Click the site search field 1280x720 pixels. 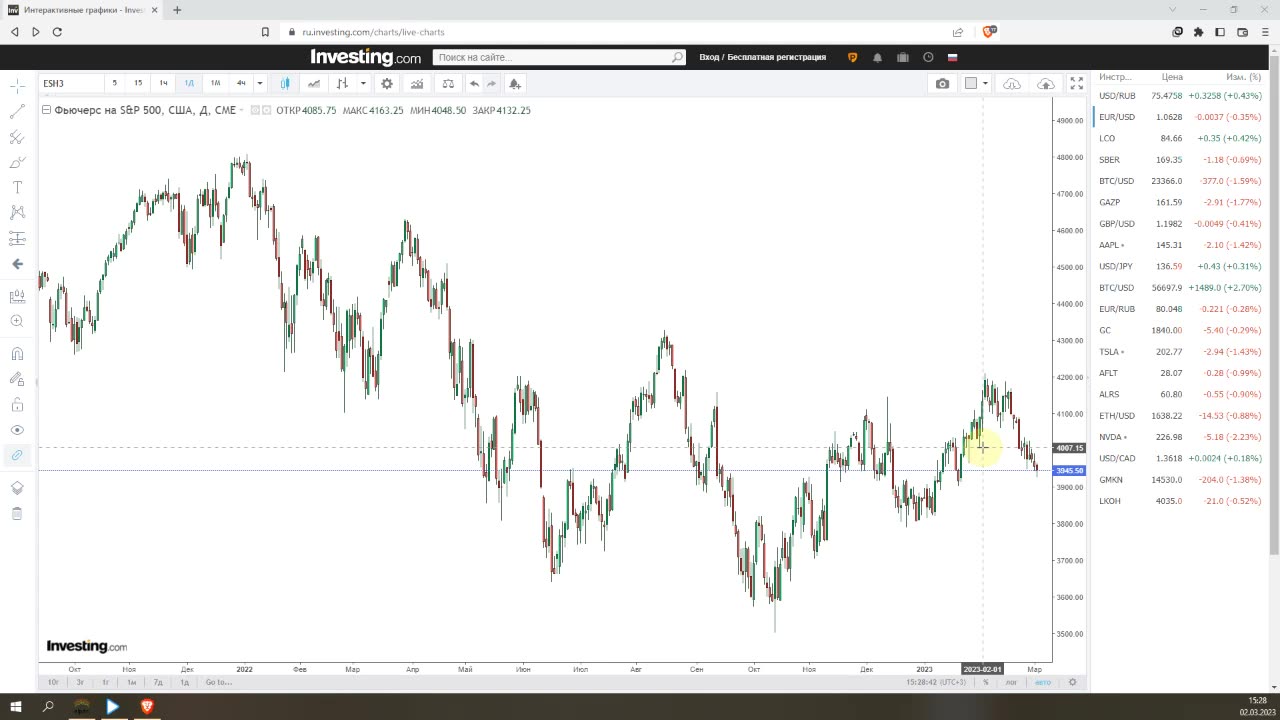[x=559, y=57]
